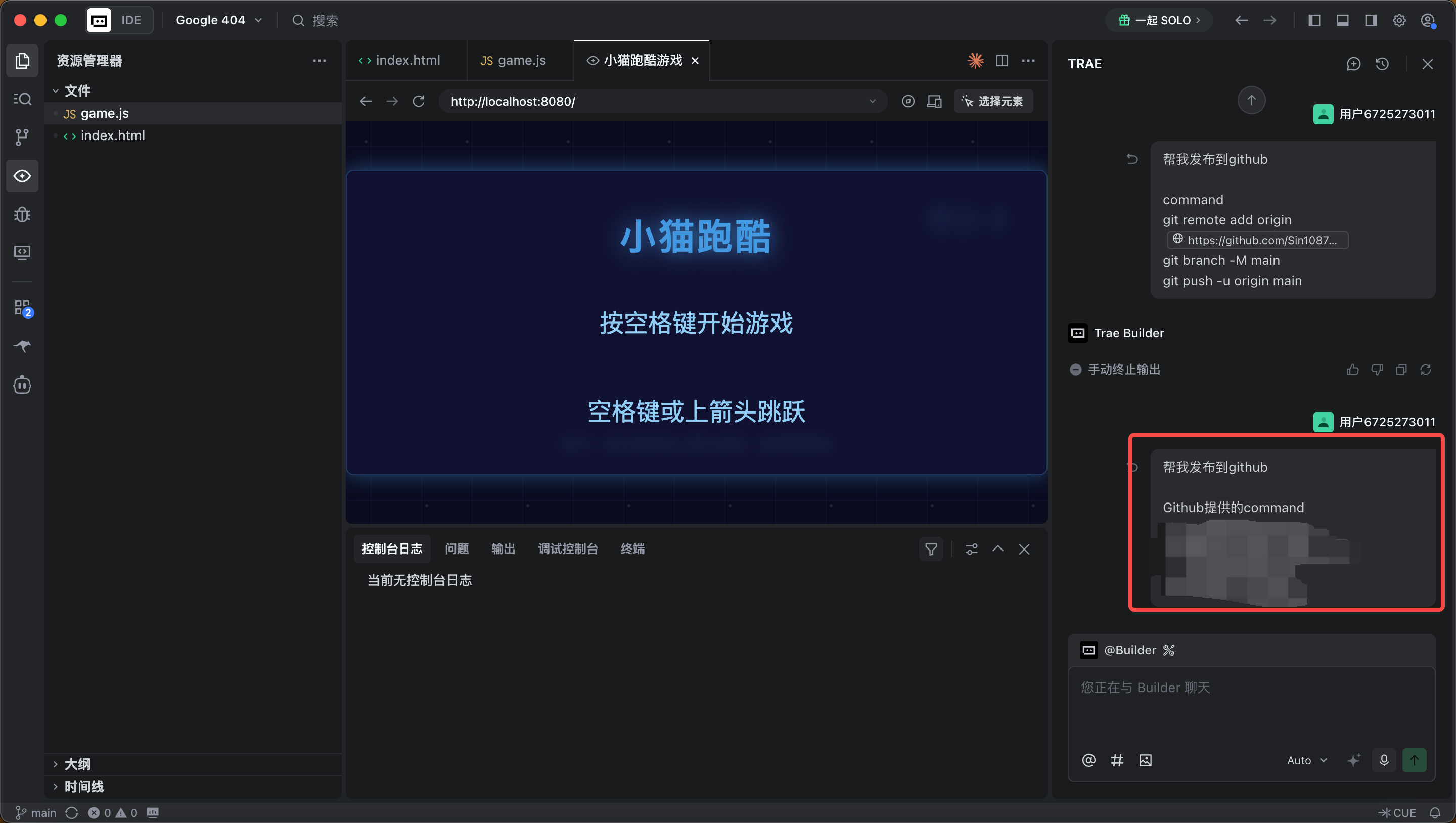Click the compass icon next to URL bar
The width and height of the screenshot is (1456, 823).
click(908, 101)
